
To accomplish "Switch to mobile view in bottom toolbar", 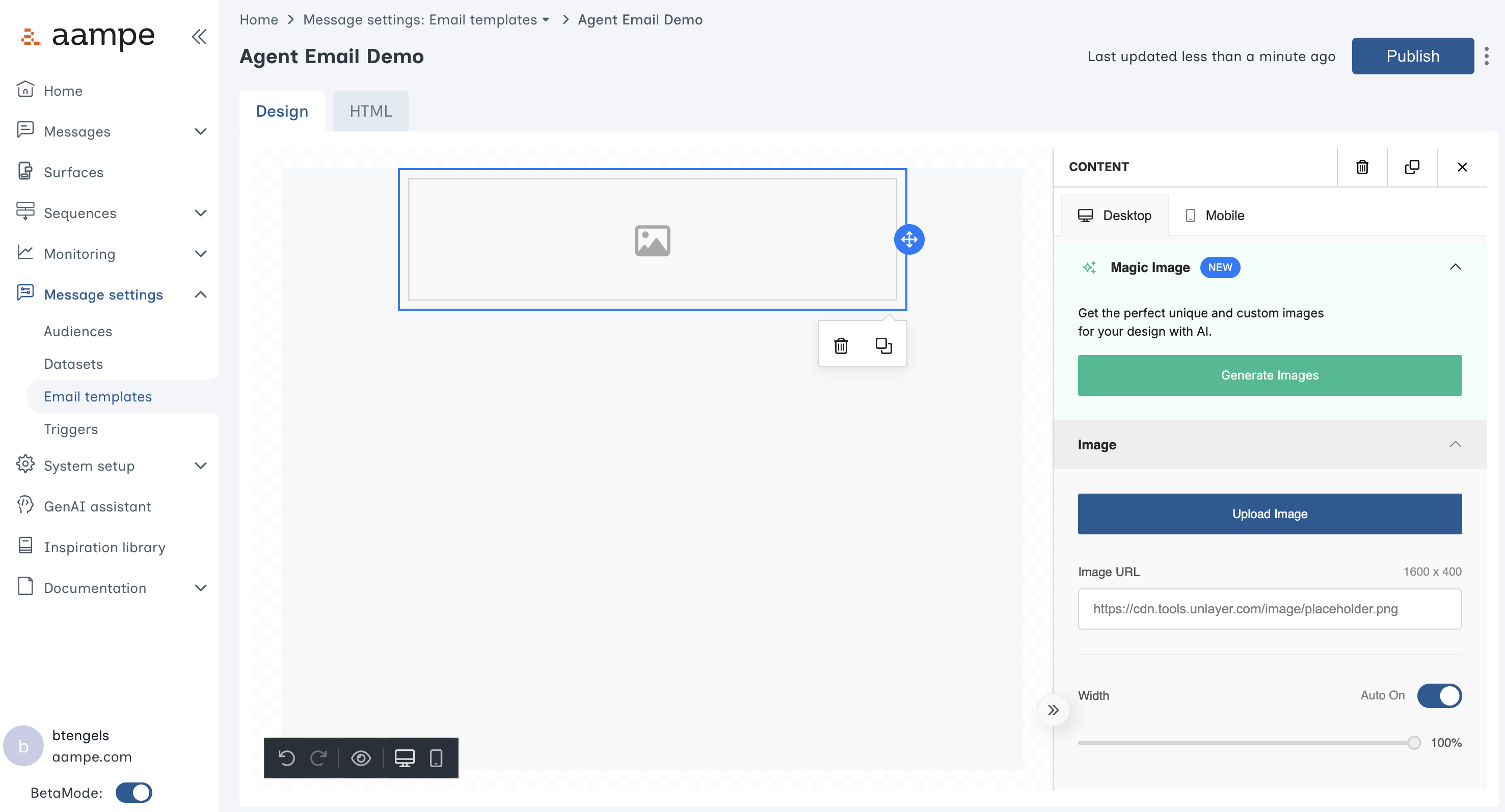I will [436, 758].
